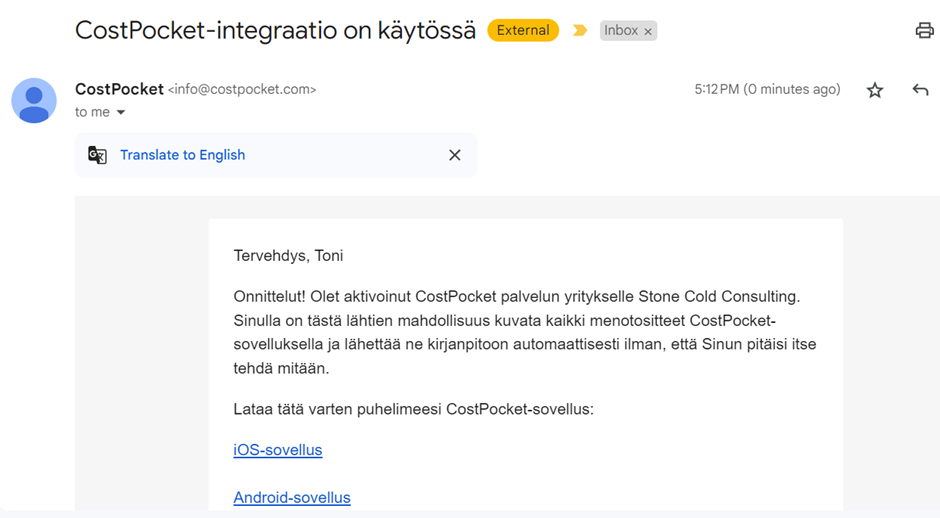
Task: Print the email with the printer icon
Action: [x=924, y=30]
